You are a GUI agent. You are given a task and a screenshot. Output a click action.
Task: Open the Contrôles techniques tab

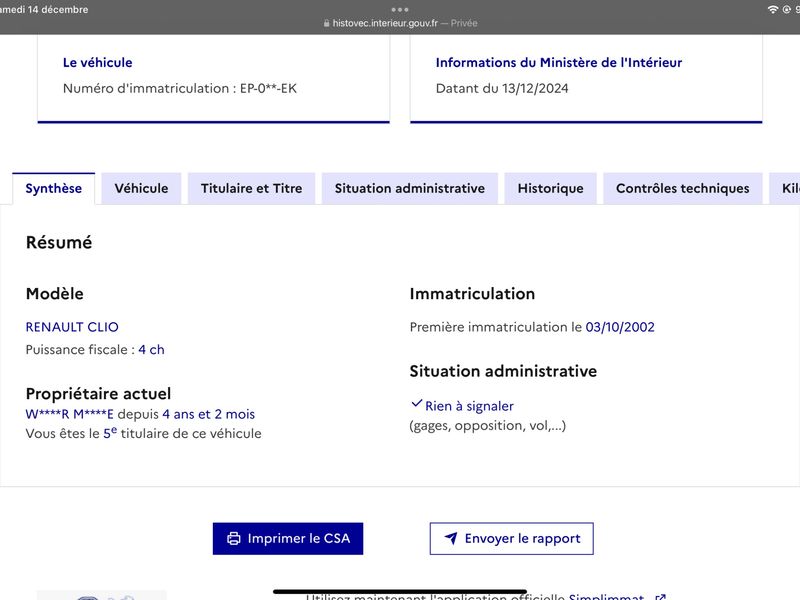683,188
